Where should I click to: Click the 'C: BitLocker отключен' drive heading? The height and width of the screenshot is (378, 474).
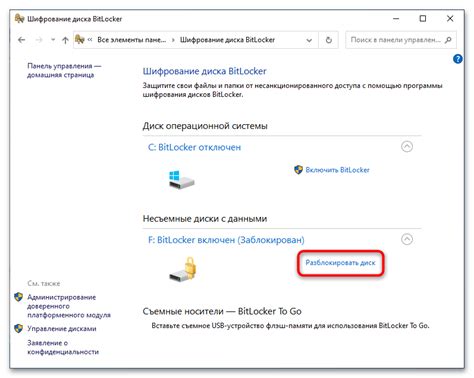(x=194, y=147)
